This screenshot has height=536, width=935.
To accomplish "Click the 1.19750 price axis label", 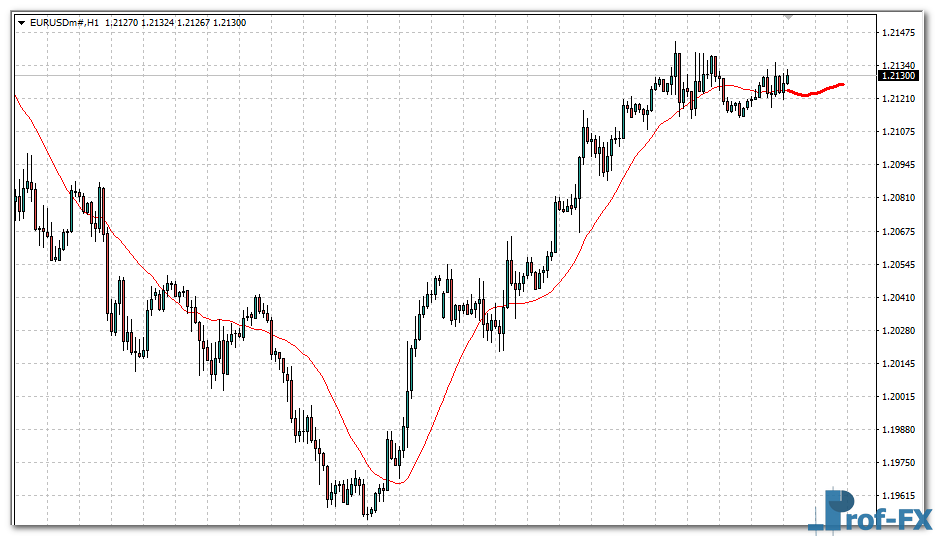I will click(x=898, y=463).
